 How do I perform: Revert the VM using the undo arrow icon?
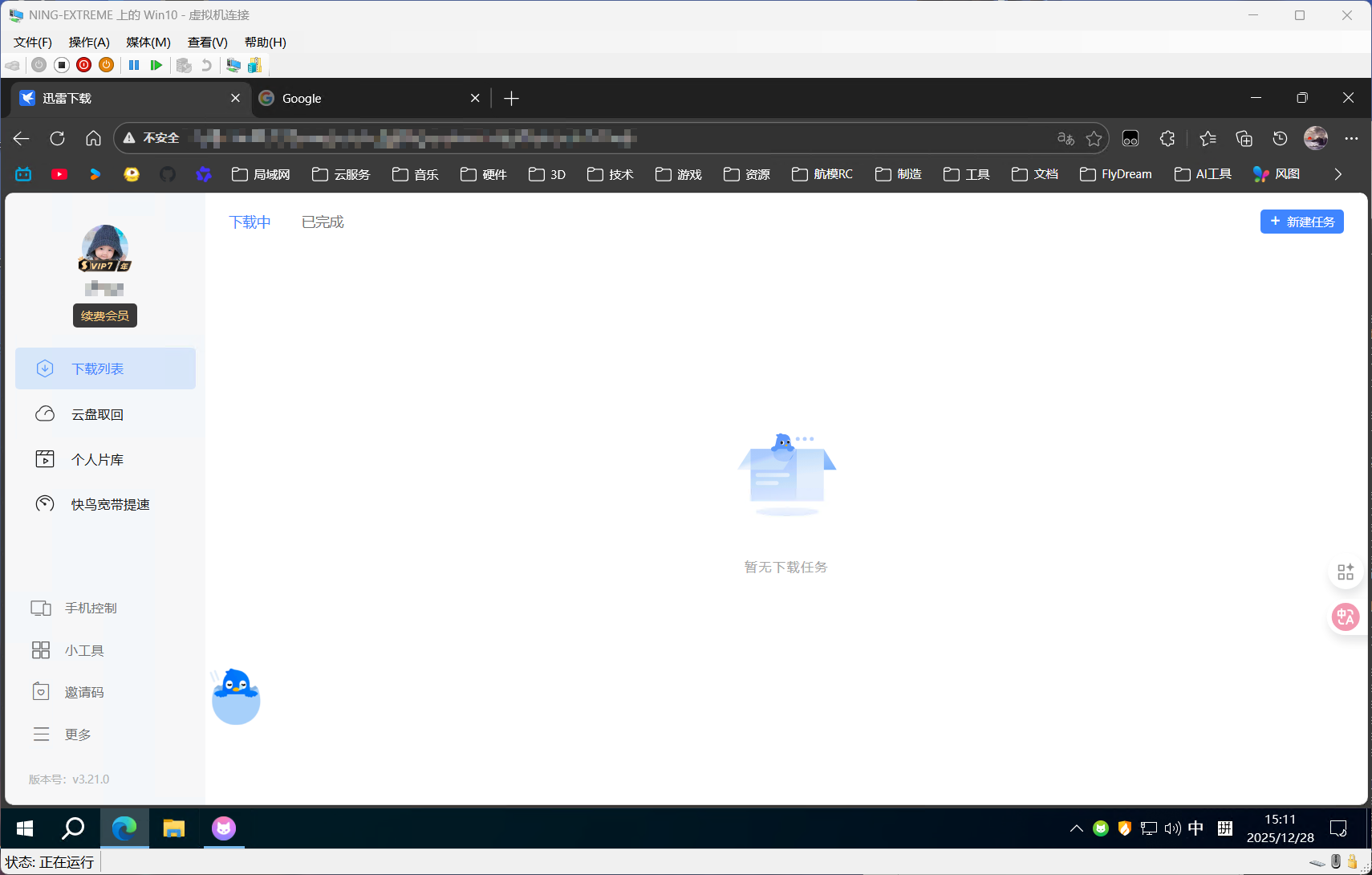(x=207, y=65)
